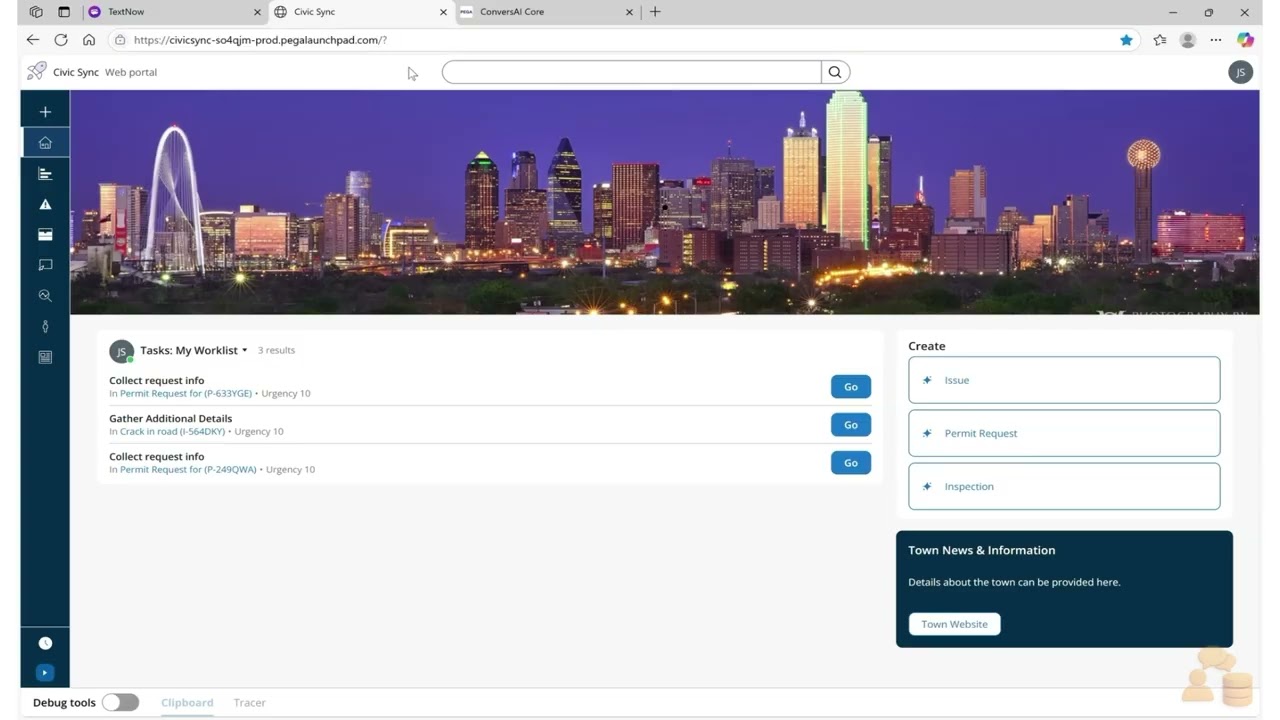Toggle the Debug tools switch
The height and width of the screenshot is (720, 1280).
click(x=120, y=702)
